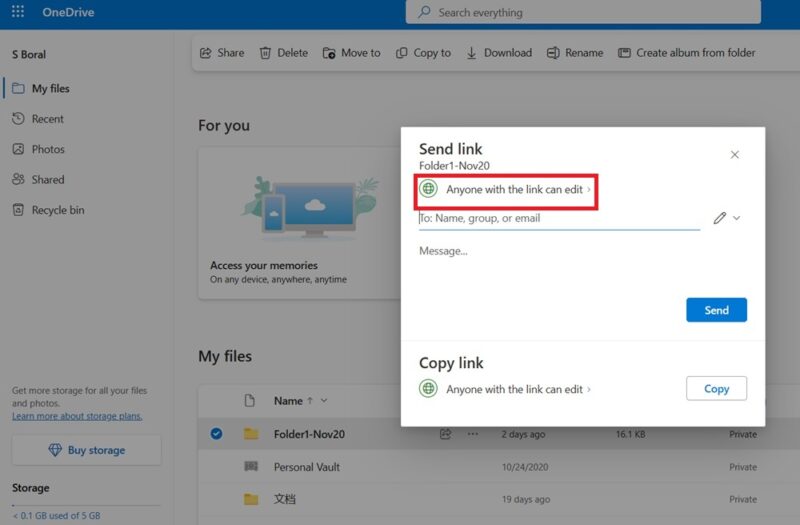Sort by Name column header

[288, 401]
